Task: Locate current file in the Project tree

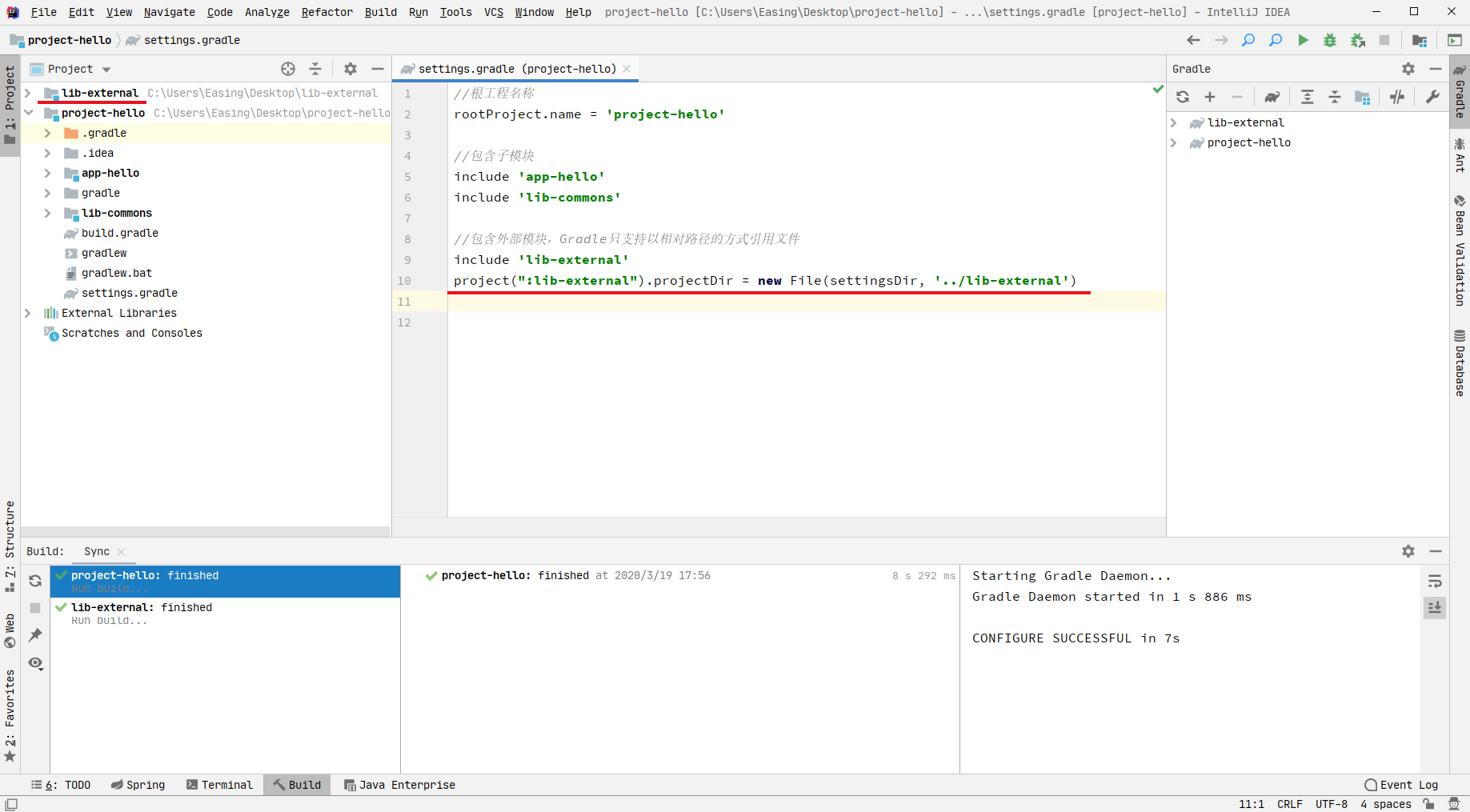Action: coord(288,69)
